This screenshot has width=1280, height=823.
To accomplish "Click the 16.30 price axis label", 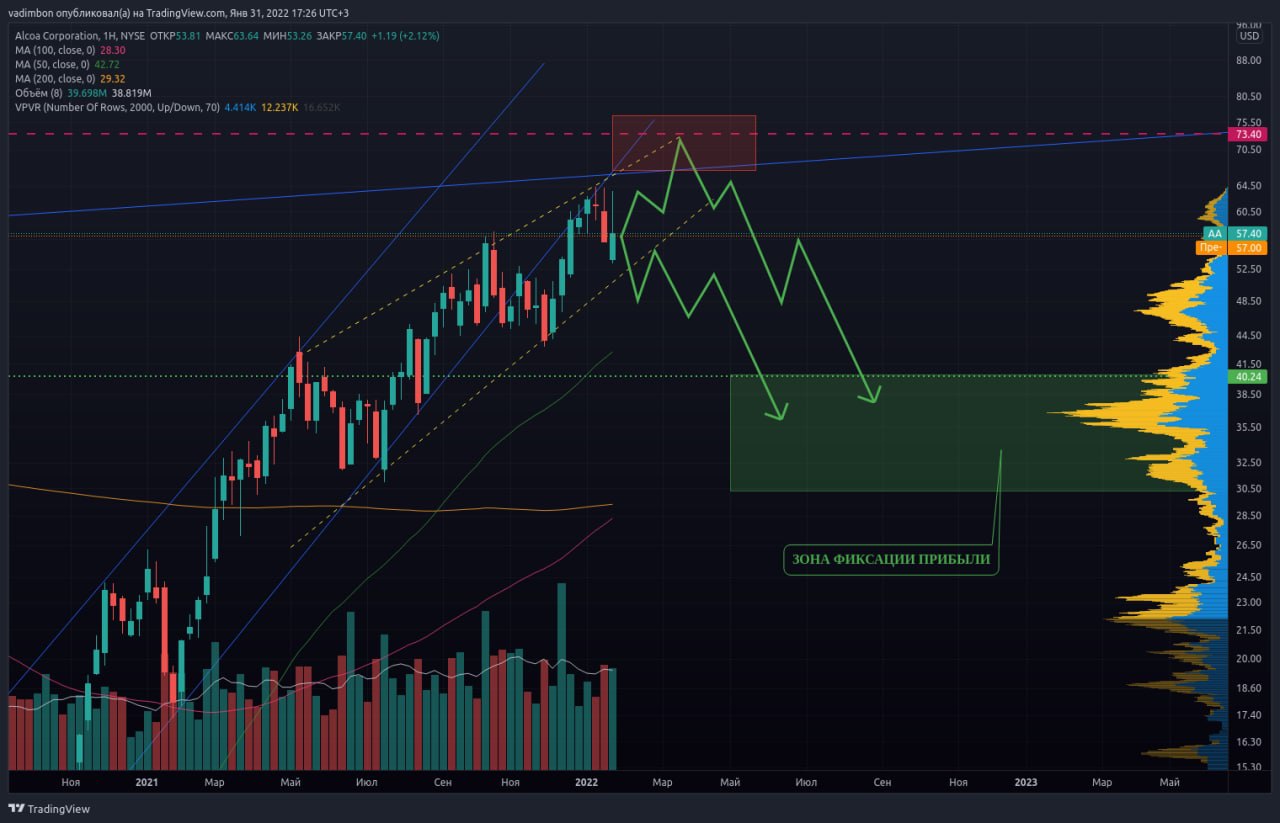I will tap(1249, 742).
